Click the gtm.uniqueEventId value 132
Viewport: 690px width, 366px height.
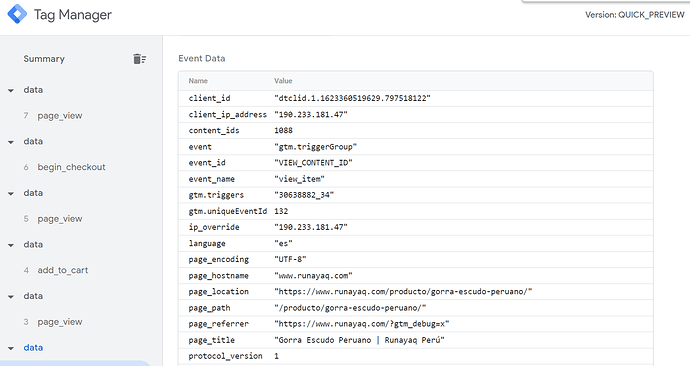[x=281, y=211]
